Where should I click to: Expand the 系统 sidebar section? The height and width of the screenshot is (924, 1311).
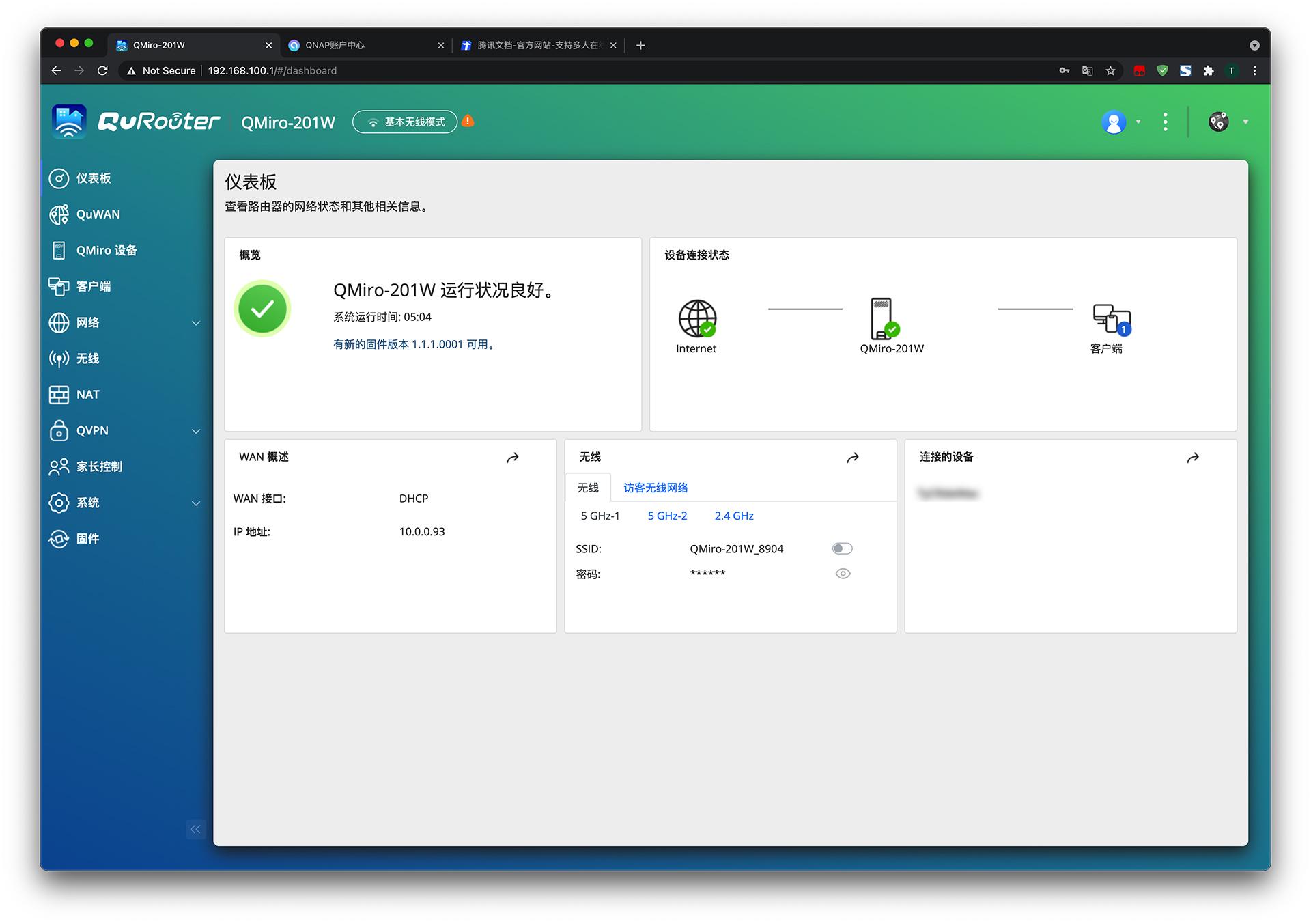pyautogui.click(x=195, y=503)
